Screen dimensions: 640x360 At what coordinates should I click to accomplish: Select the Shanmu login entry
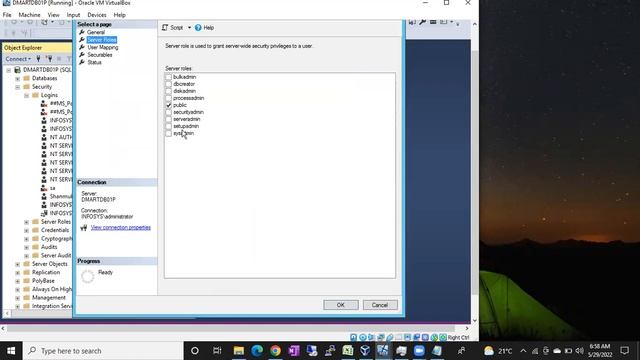click(60, 196)
